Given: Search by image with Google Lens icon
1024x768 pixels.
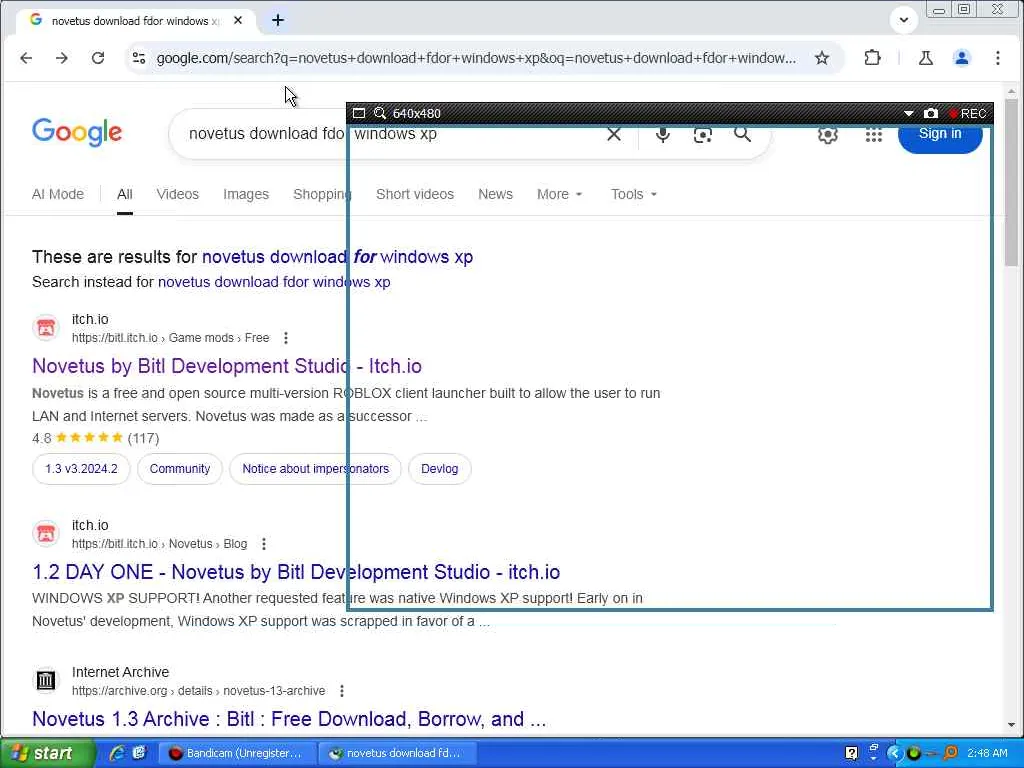Looking at the screenshot, I should click(703, 135).
